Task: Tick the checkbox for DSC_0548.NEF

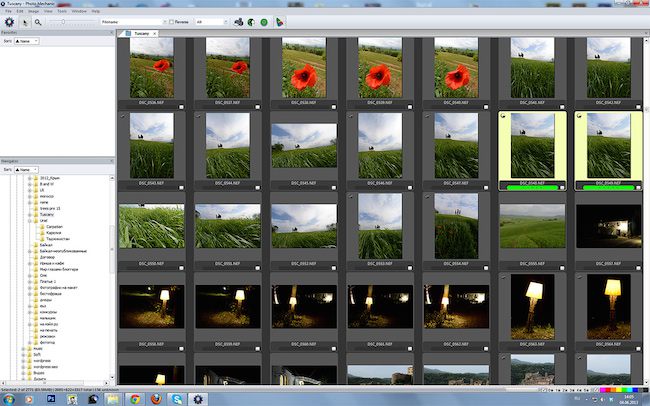Action: (x=562, y=188)
